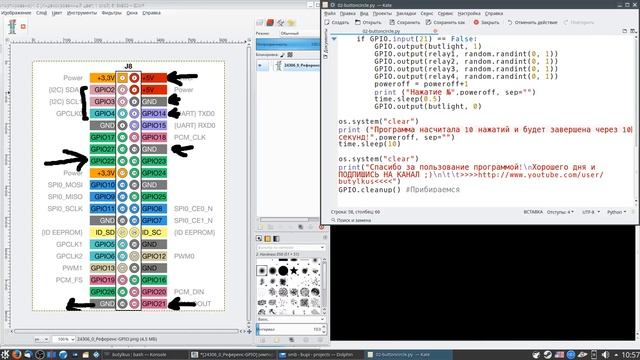
Task: Select the highlighted soft Hardness 050 brush
Action: tap(262, 271)
